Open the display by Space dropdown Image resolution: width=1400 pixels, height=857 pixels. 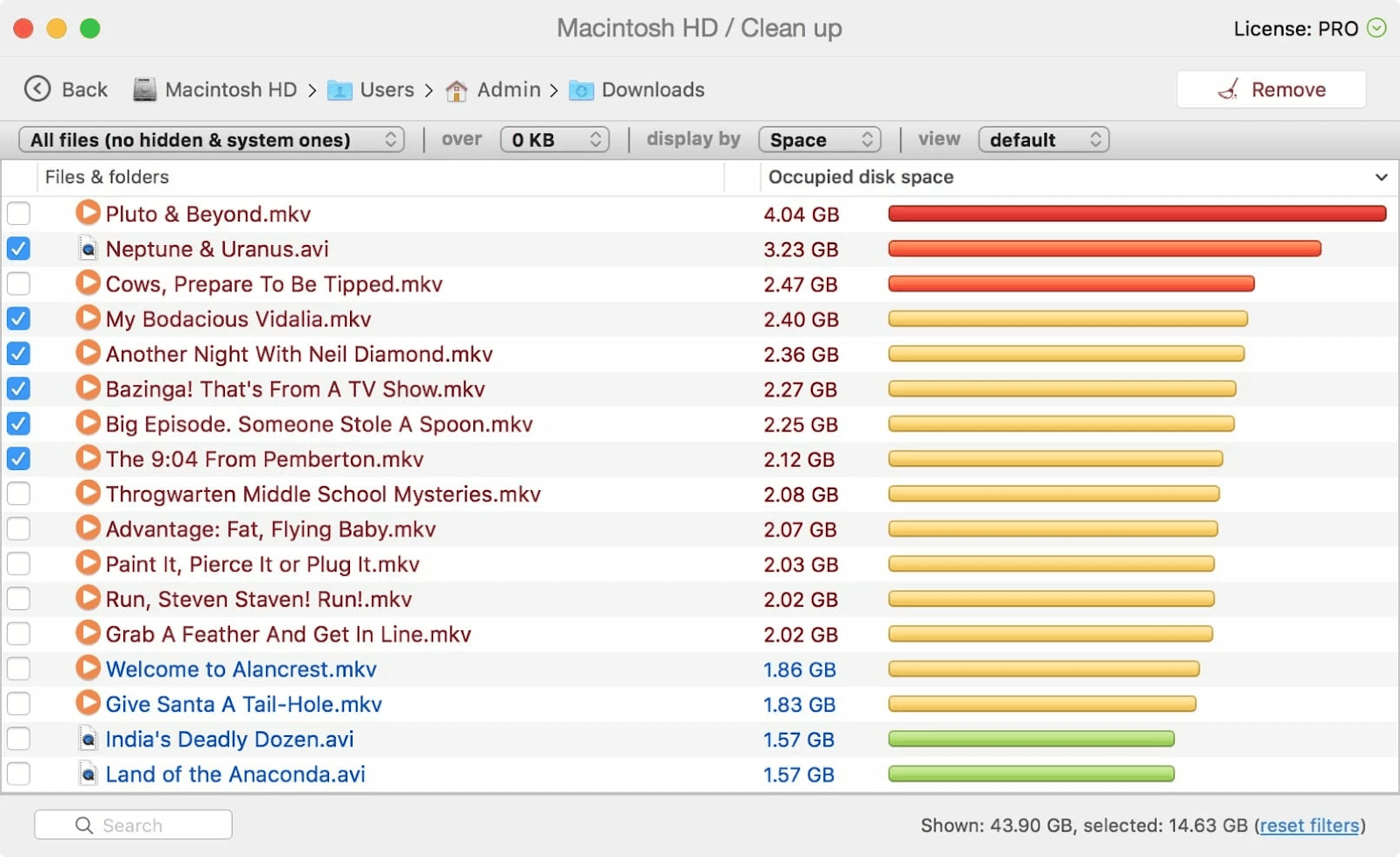(819, 140)
